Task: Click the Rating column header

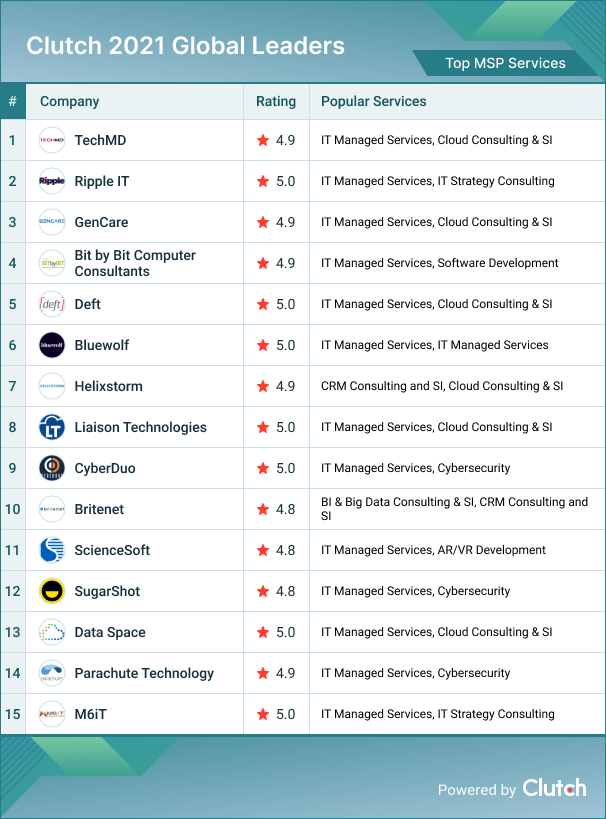Action: pos(276,101)
